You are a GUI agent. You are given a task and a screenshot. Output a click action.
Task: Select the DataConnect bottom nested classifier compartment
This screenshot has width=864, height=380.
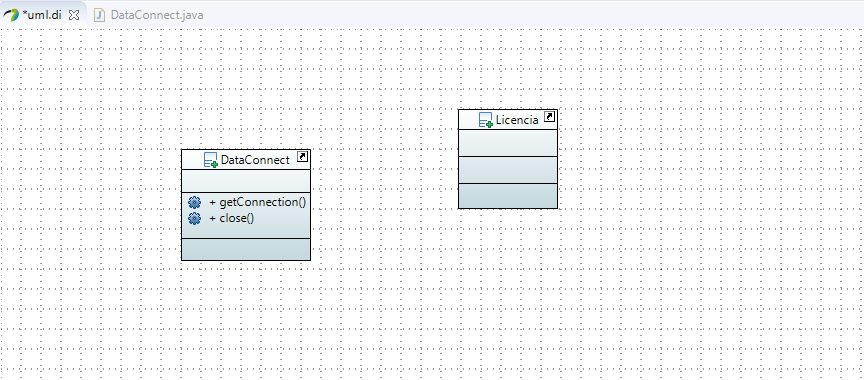tap(246, 249)
